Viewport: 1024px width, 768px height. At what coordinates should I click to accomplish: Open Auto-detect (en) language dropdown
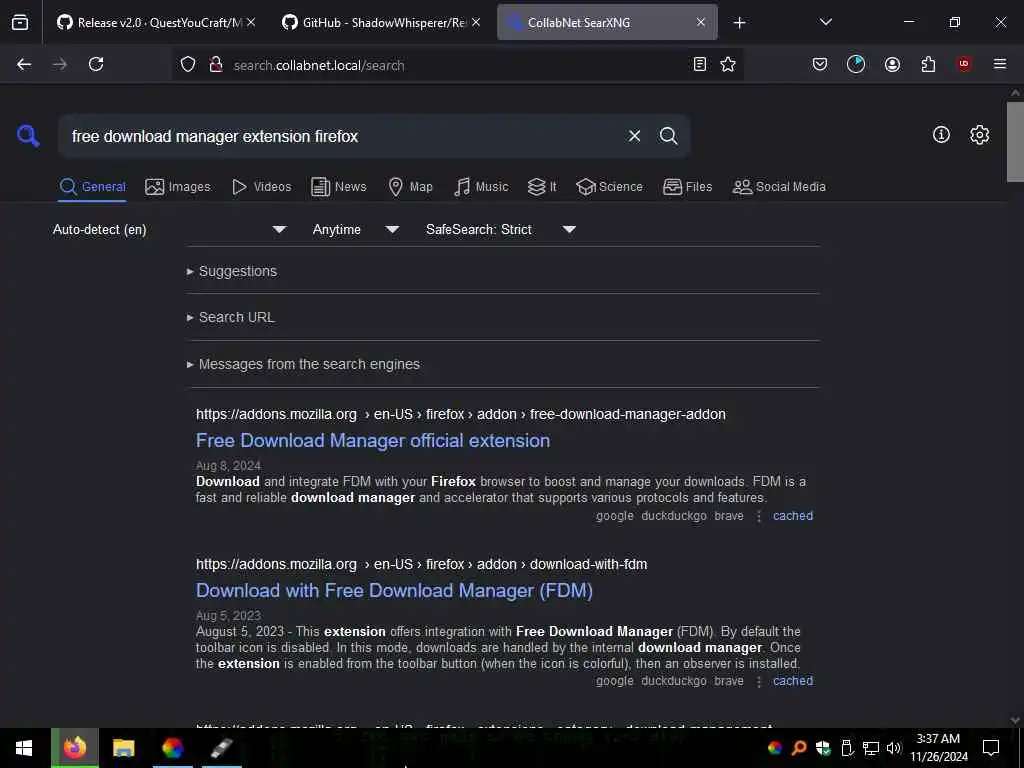170,229
